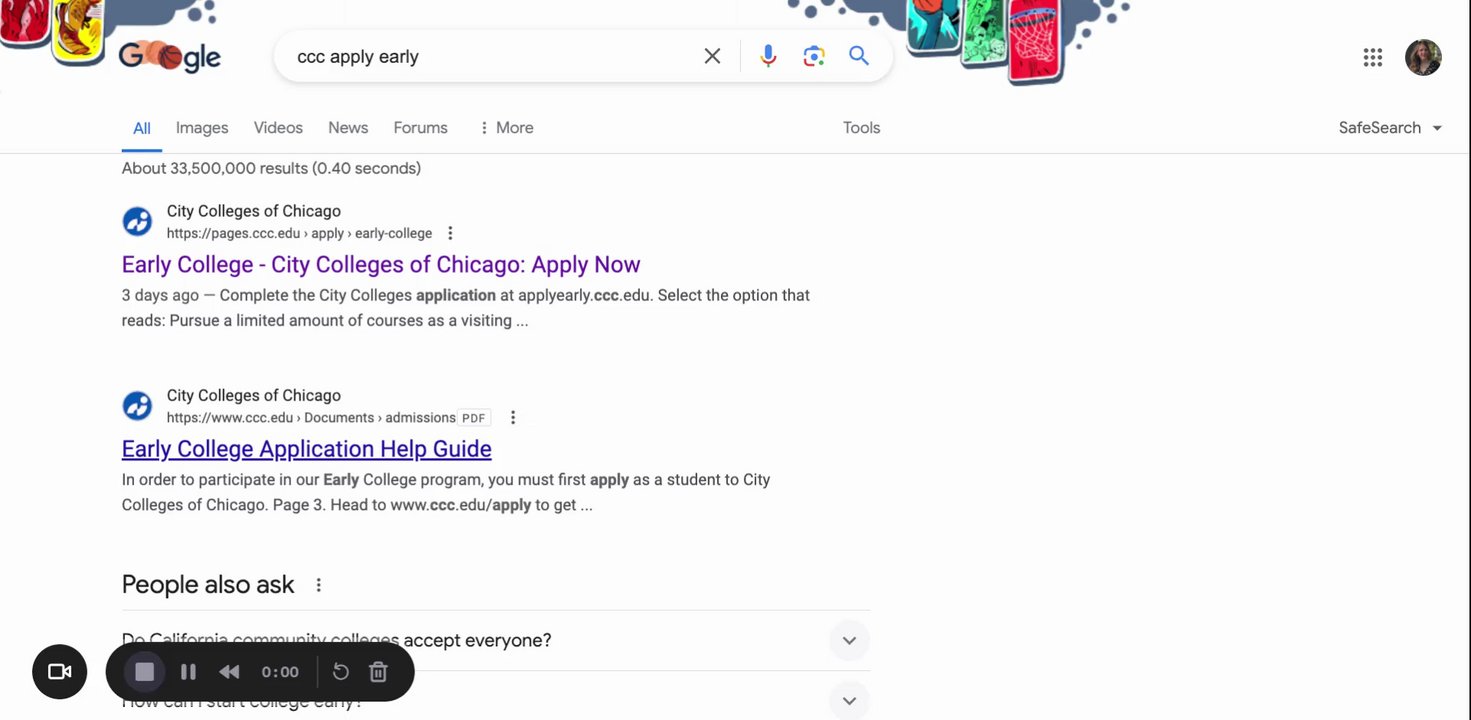1471x720 pixels.
Task: Delete the current screen recording
Action: tap(378, 672)
